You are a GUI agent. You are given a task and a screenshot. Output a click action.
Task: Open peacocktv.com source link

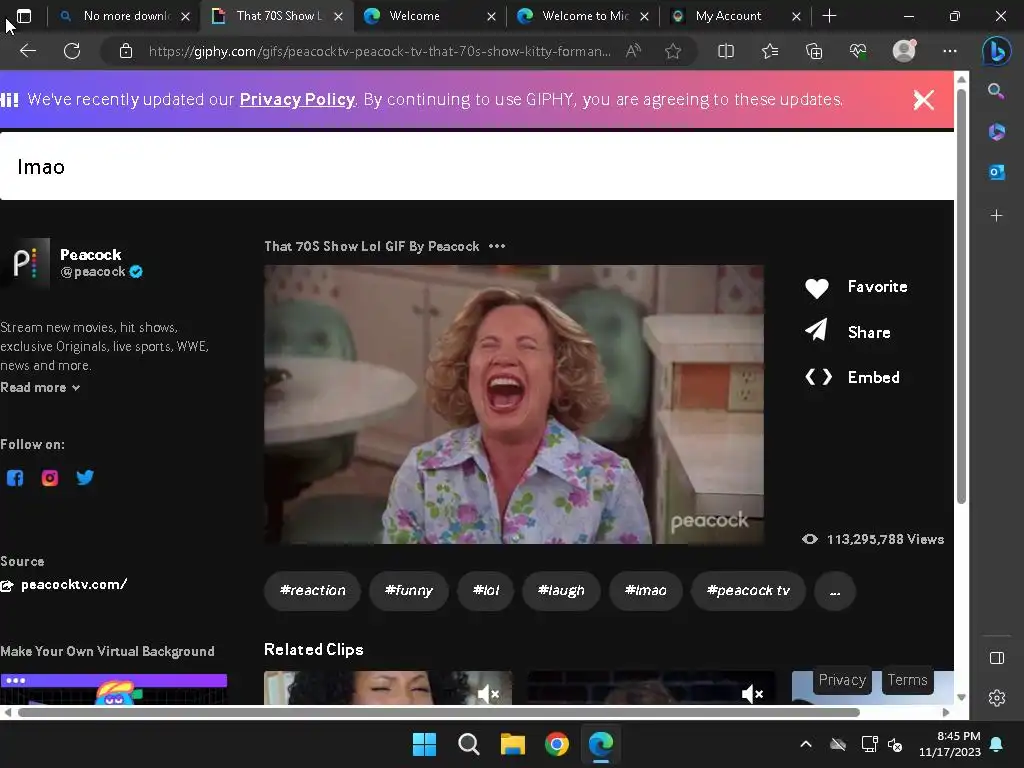tap(74, 584)
